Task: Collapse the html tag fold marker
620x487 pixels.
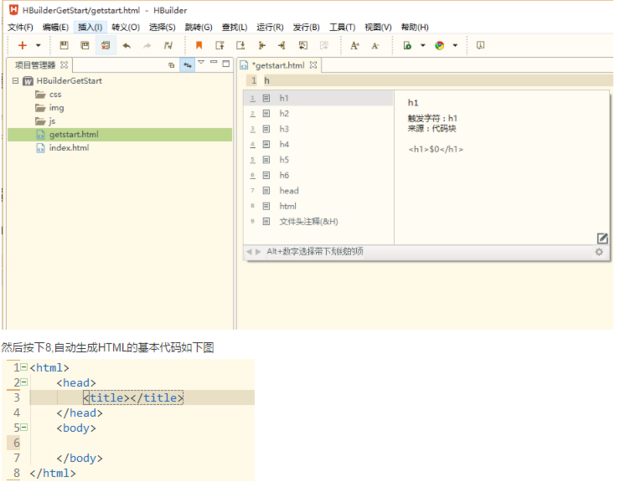Action: (x=23, y=368)
